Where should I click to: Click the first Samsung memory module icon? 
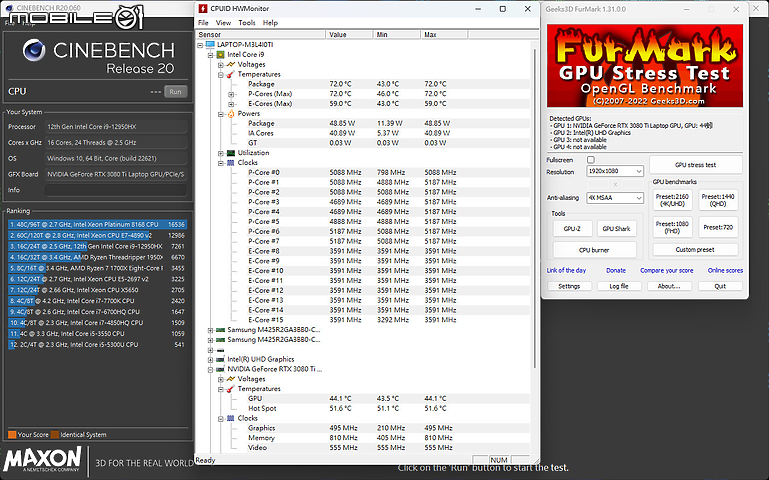[221, 330]
